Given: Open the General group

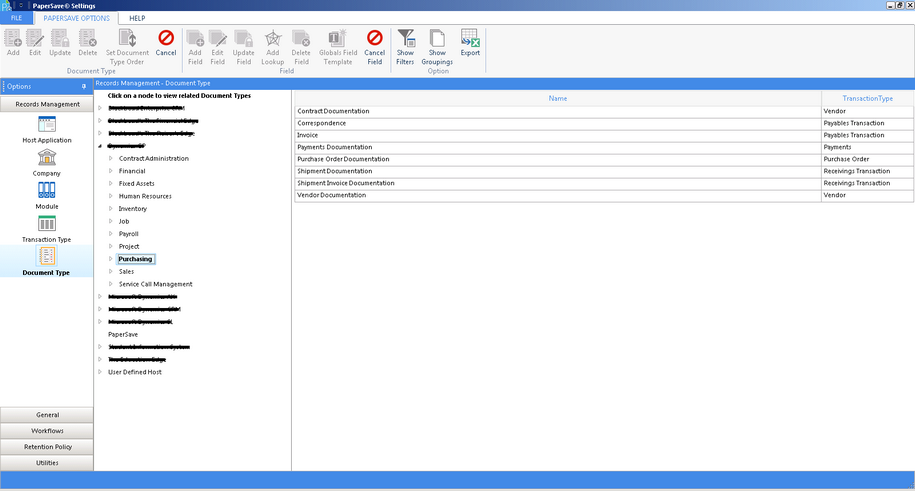Looking at the screenshot, I should [47, 415].
